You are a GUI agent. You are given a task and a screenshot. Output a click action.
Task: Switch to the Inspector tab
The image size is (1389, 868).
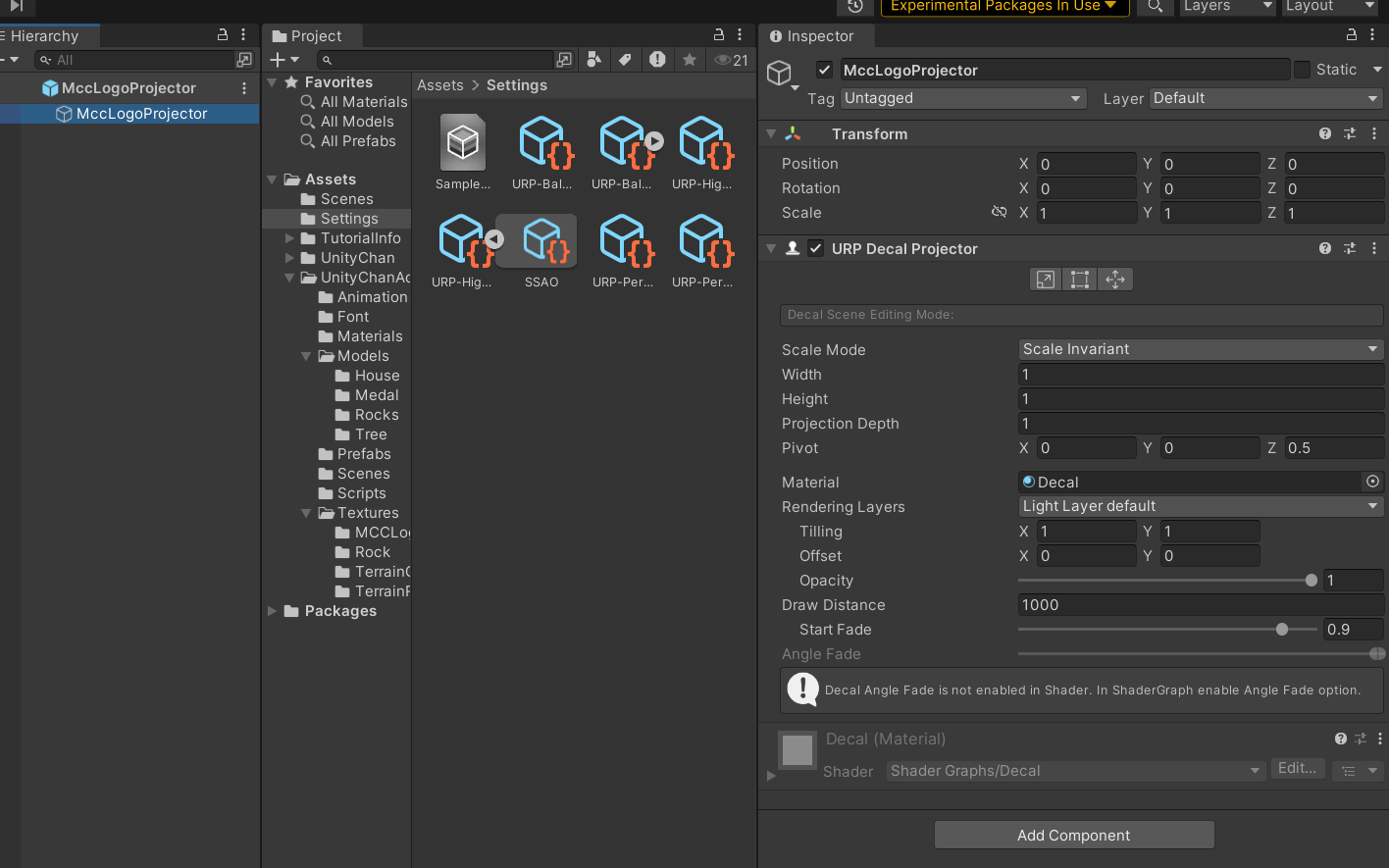[x=812, y=36]
